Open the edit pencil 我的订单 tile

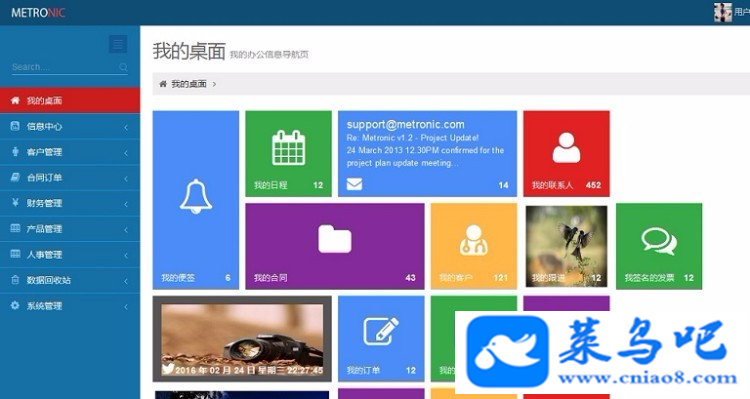381,339
